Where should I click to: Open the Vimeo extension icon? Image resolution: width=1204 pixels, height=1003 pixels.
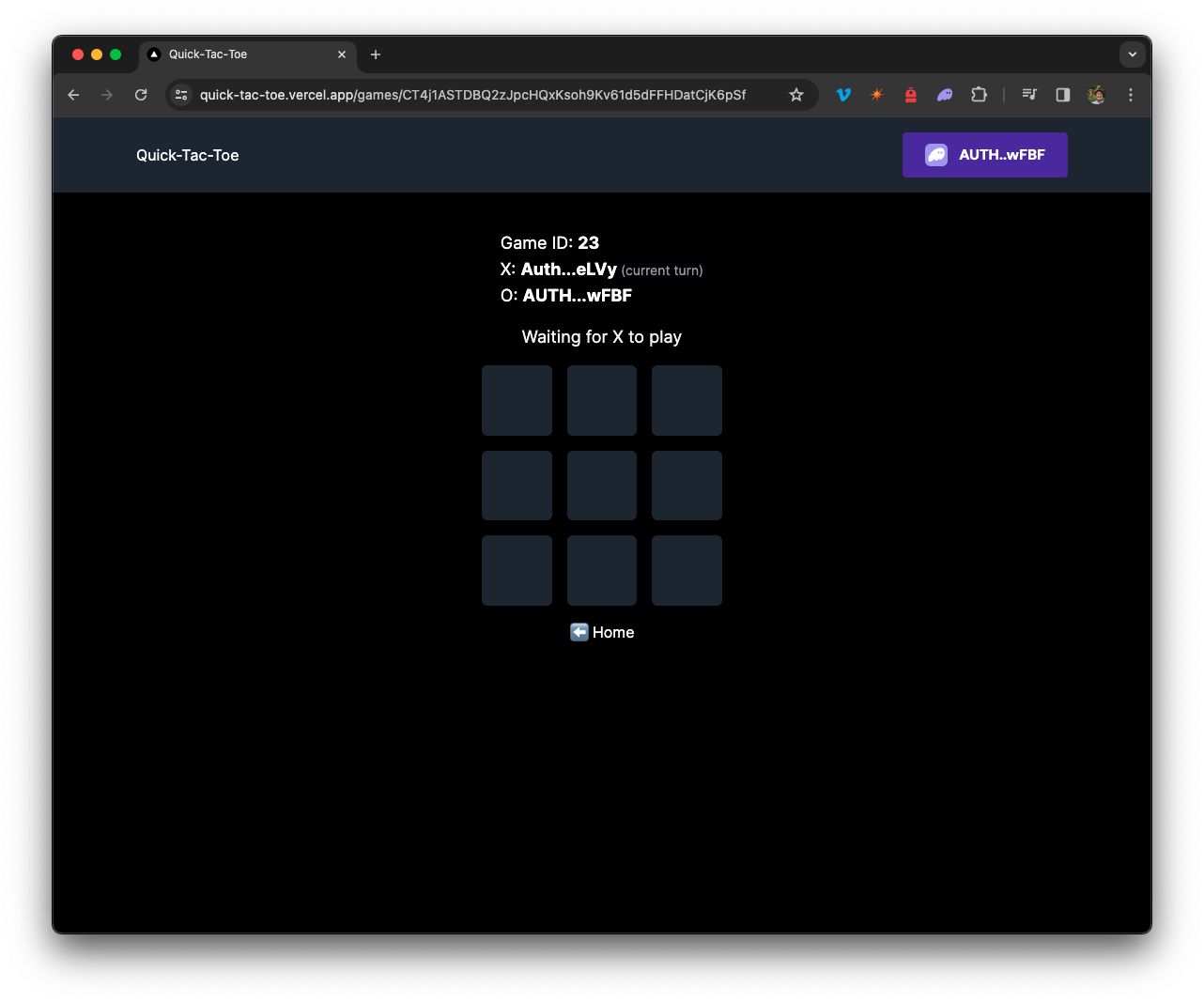tap(843, 95)
